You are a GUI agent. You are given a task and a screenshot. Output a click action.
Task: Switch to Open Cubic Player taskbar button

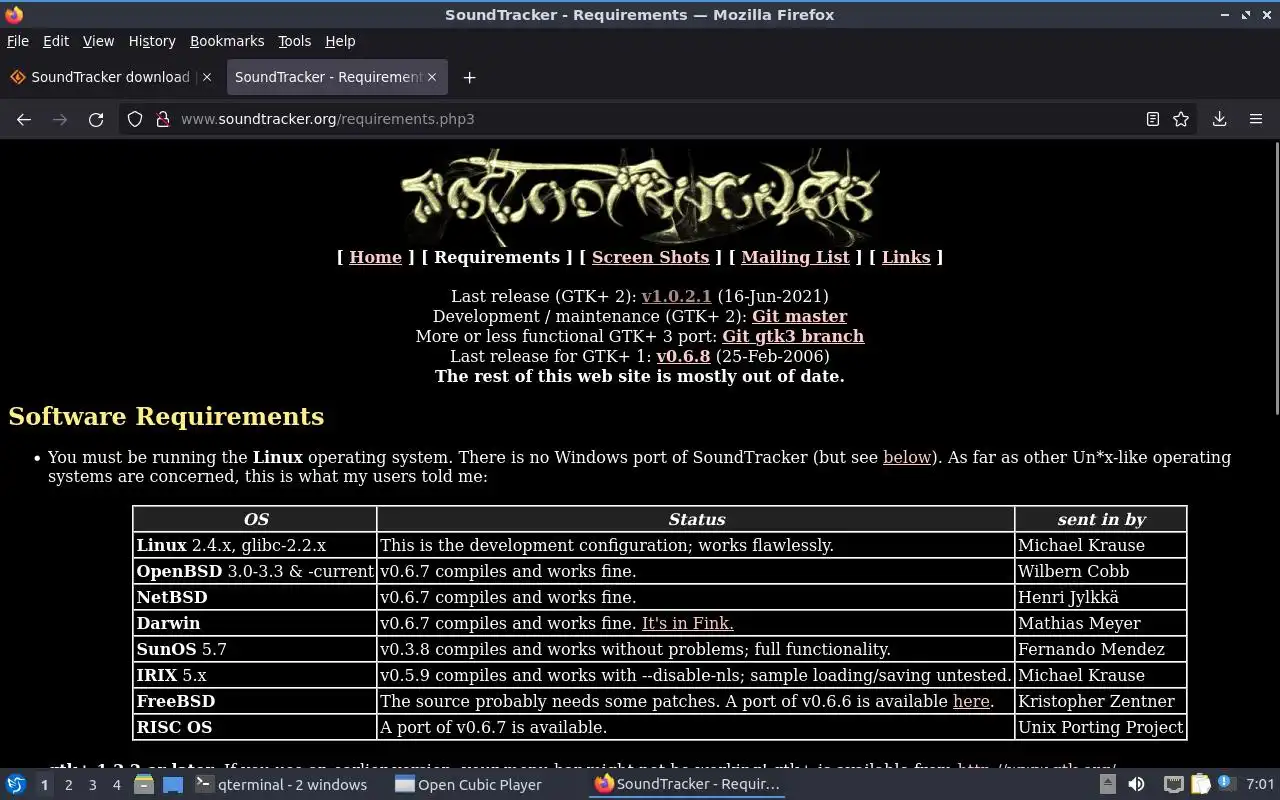click(468, 784)
